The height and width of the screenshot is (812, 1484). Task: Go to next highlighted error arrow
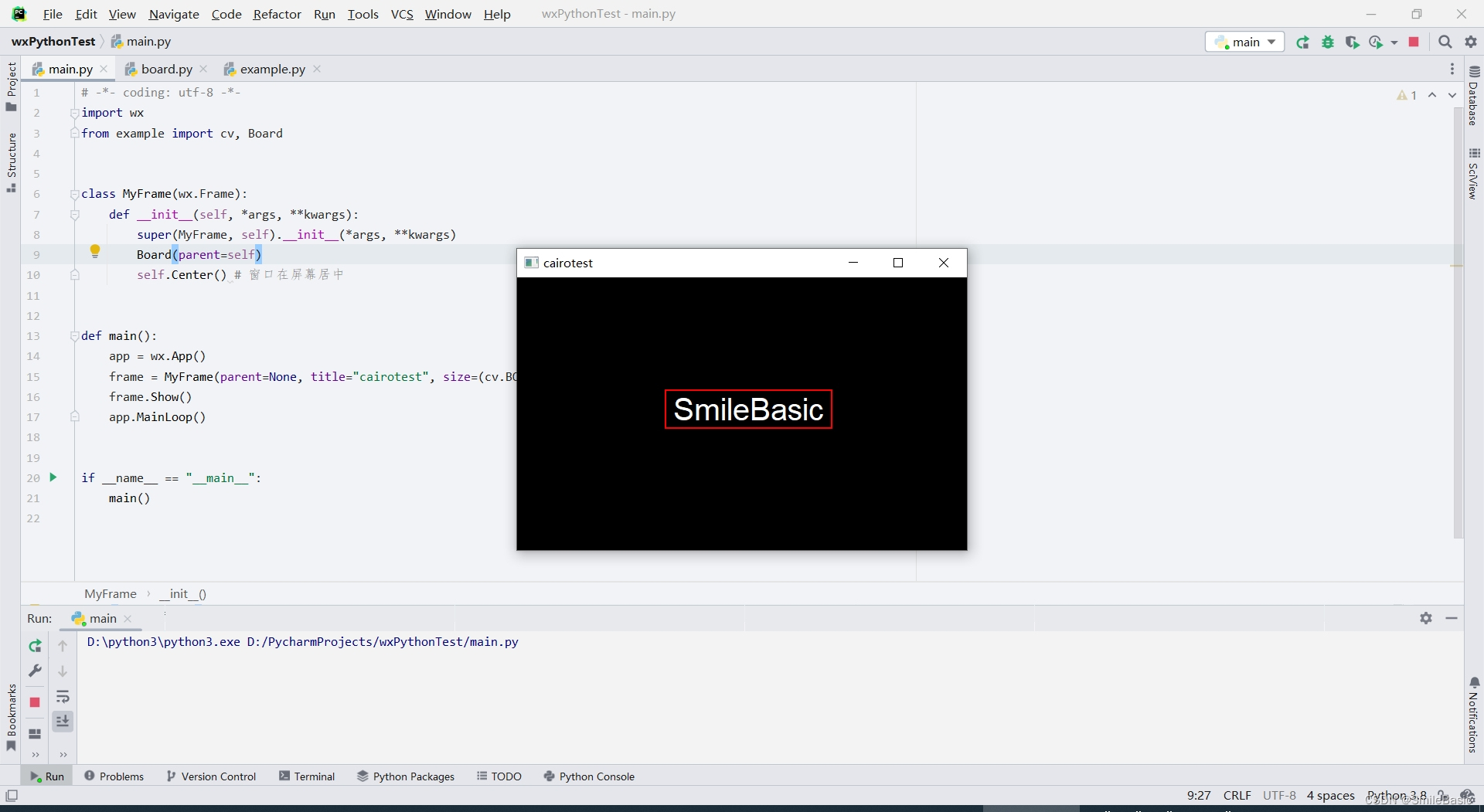[1452, 95]
